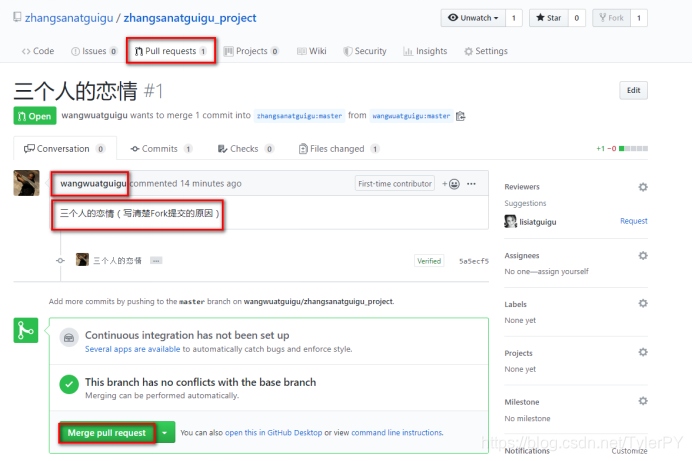The height and width of the screenshot is (461, 693).
Task: Open the Code tab
Action: (x=38, y=51)
